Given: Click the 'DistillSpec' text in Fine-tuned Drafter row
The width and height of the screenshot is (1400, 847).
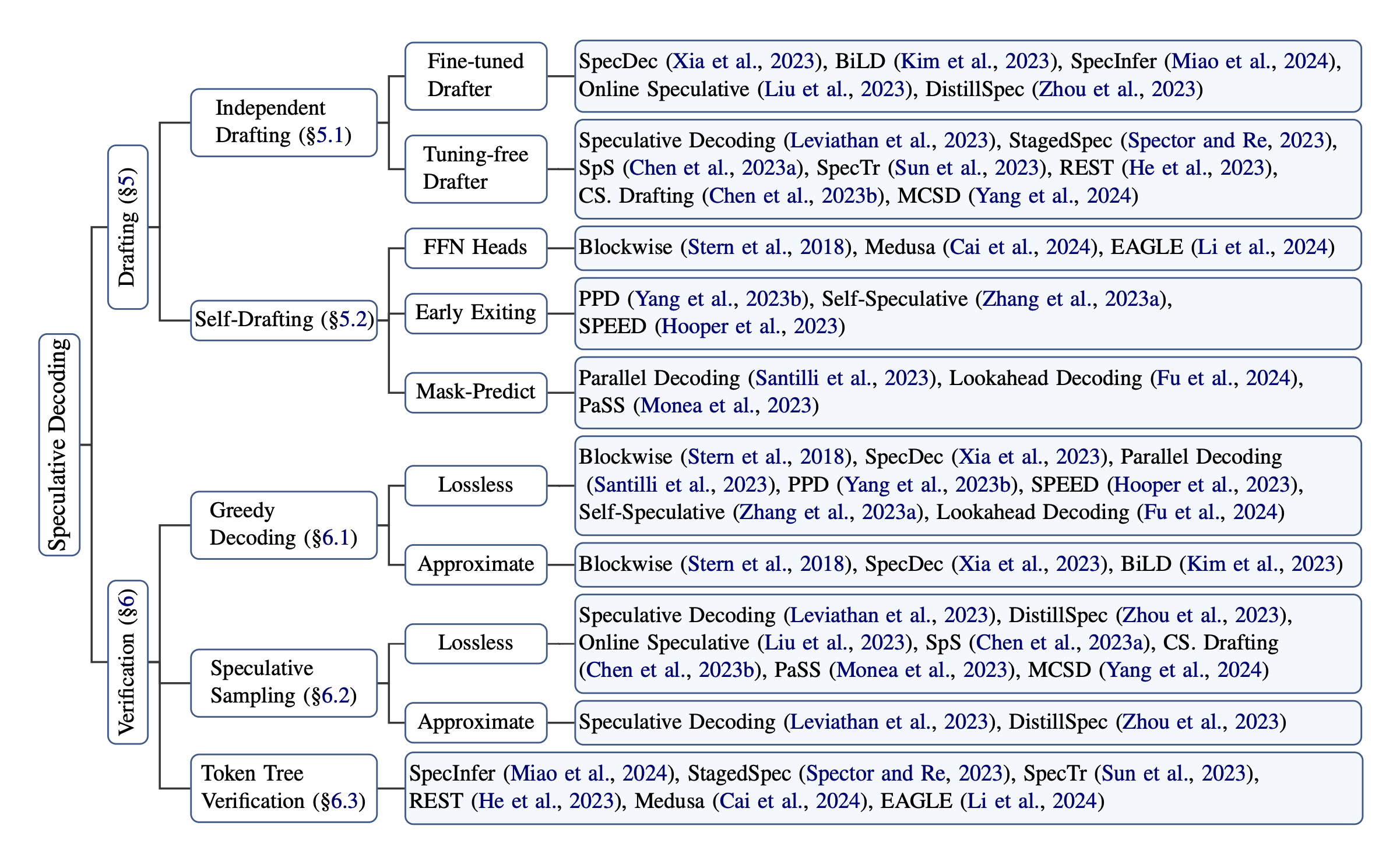Looking at the screenshot, I should coord(975,89).
